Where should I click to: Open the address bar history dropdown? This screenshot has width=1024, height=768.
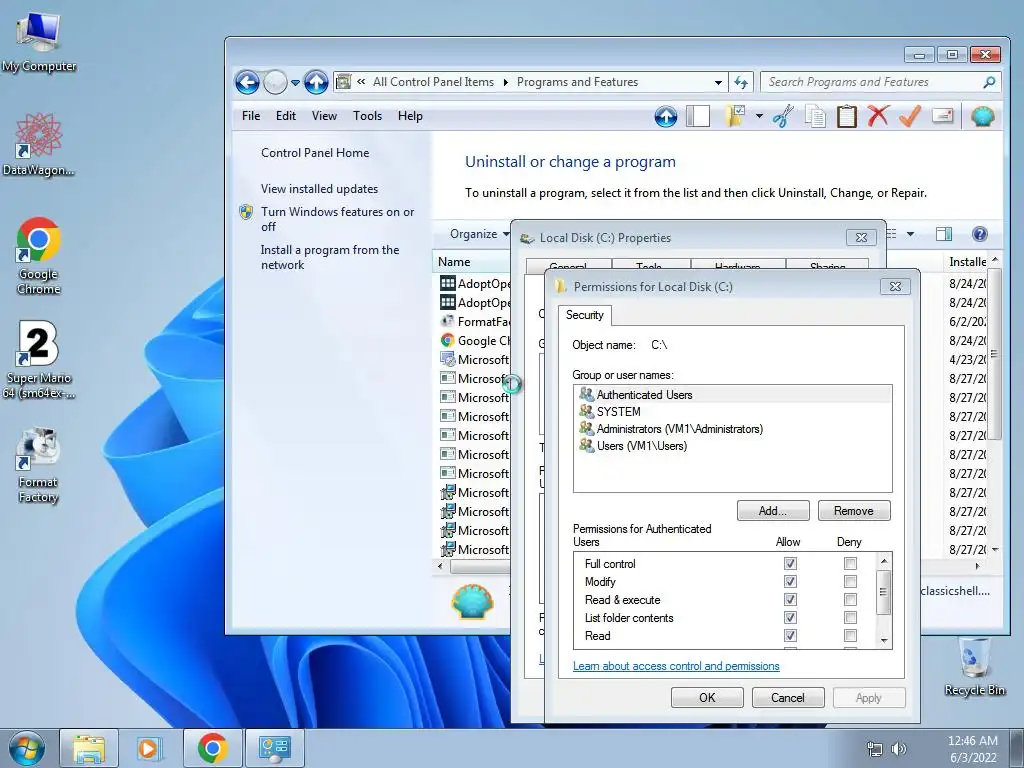(718, 83)
